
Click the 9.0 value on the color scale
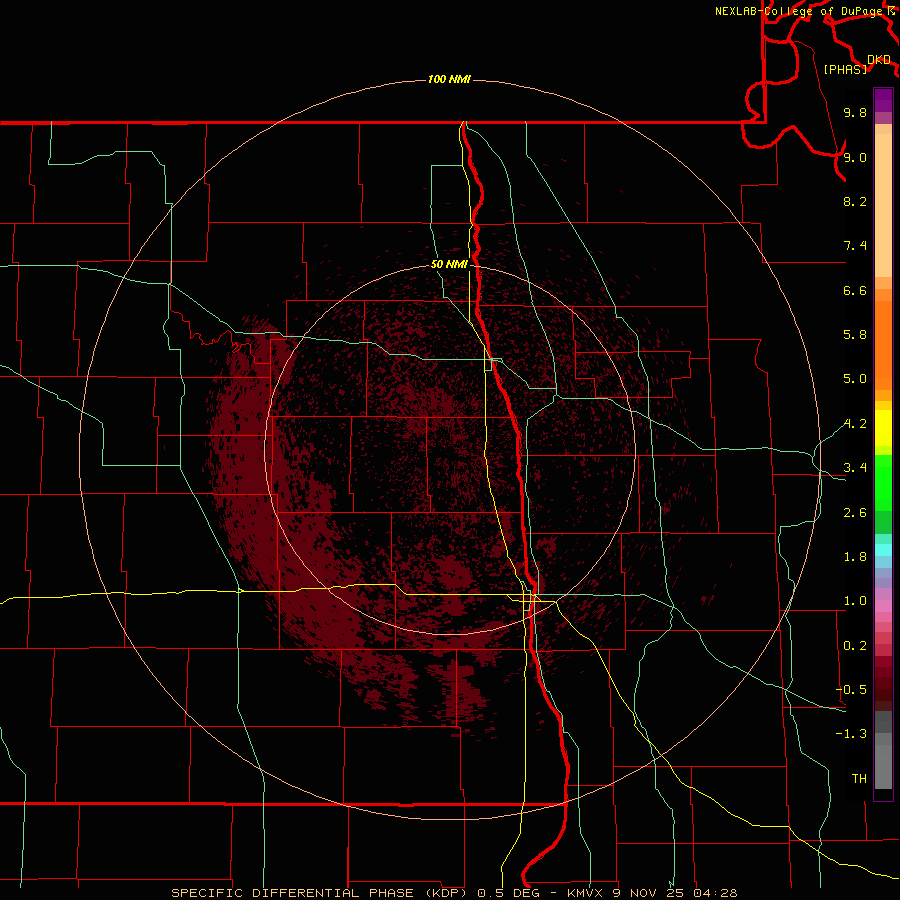[x=855, y=157]
